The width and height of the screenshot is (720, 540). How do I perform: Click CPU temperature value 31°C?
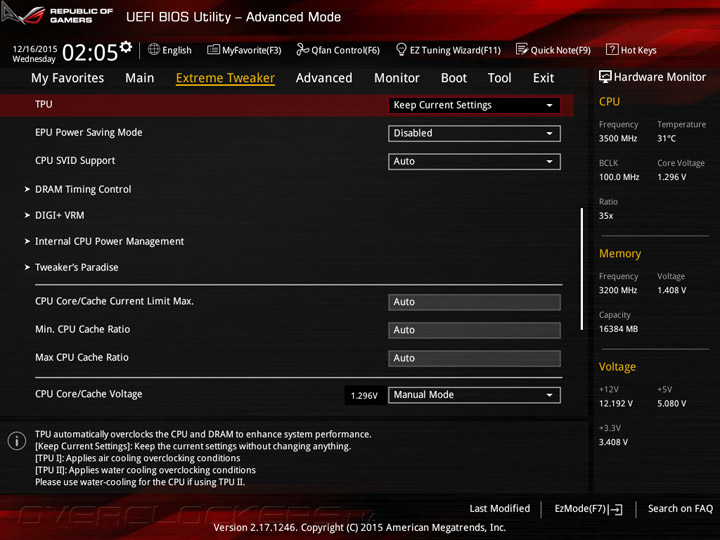(666, 139)
